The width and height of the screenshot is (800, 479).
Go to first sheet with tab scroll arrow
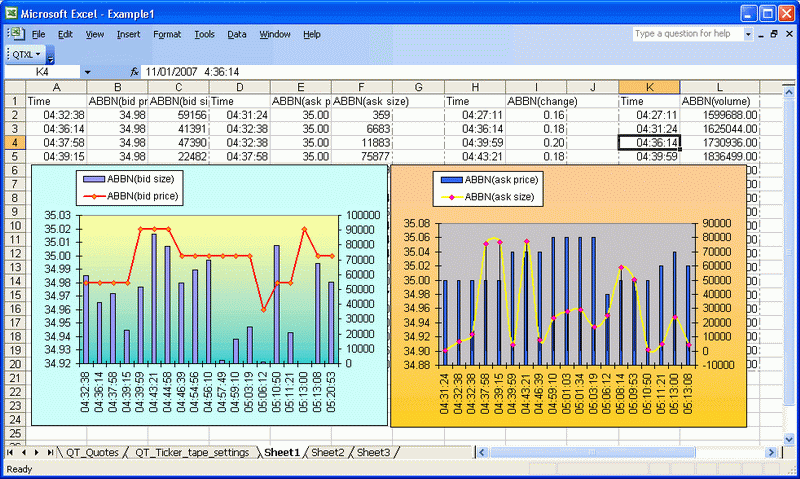[x=11, y=453]
